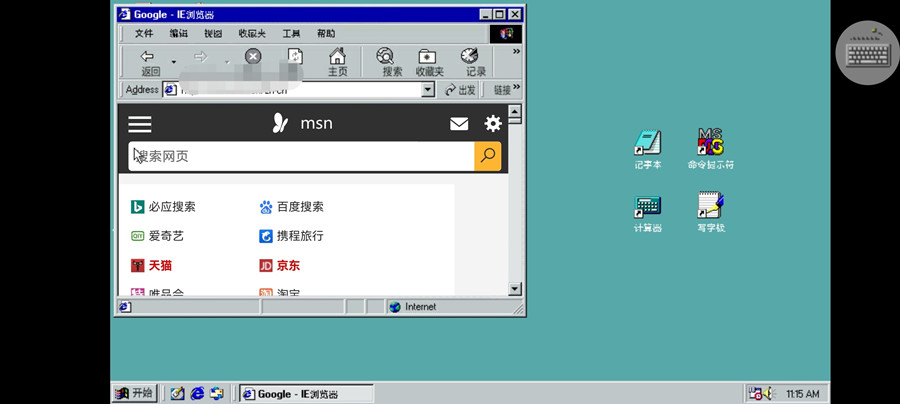Open the msn mail envelope icon
Image resolution: width=900 pixels, height=404 pixels.
[x=459, y=124]
